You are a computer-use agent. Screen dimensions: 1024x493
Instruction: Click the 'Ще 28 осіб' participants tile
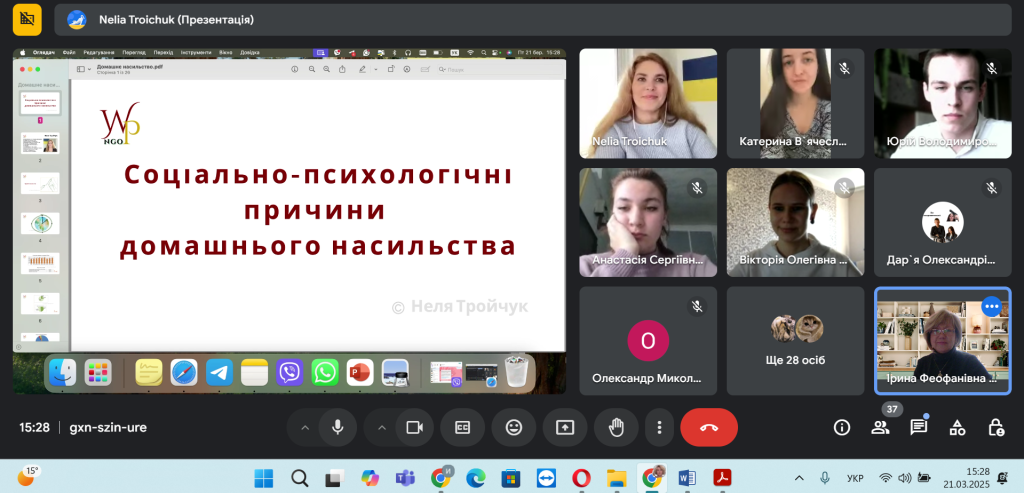pyautogui.click(x=796, y=340)
